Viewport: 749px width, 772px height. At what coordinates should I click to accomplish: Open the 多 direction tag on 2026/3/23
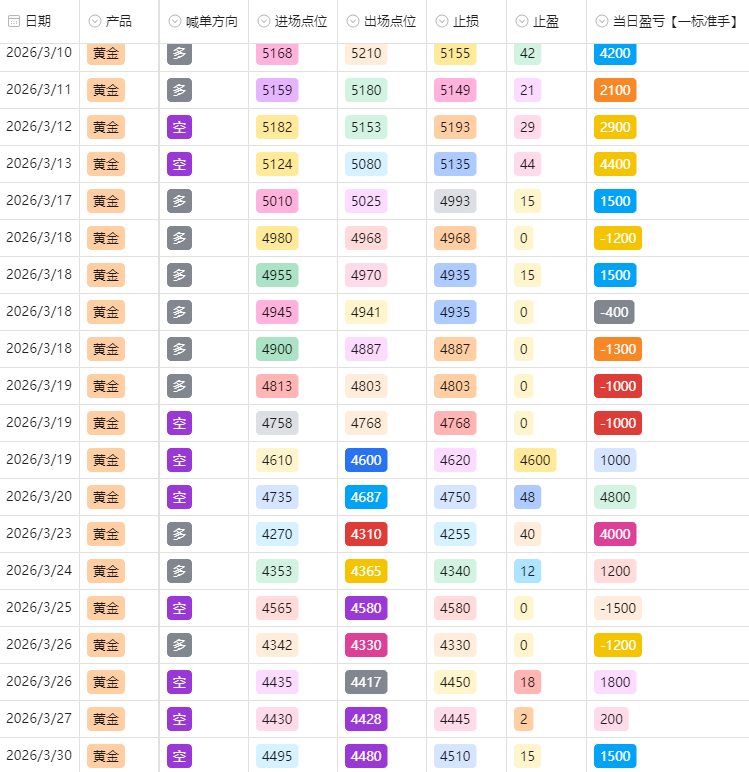coord(179,534)
